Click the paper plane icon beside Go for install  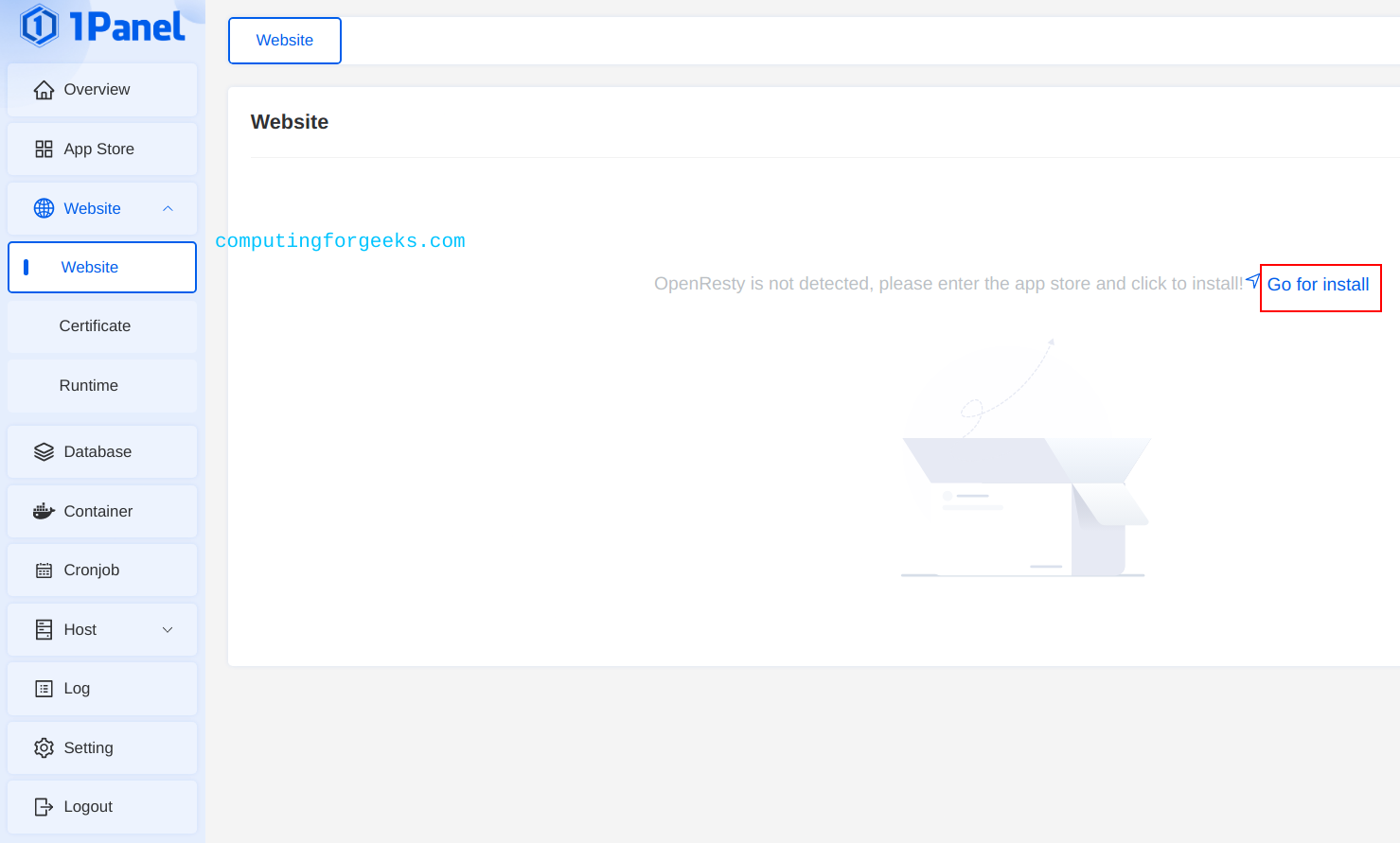tap(1253, 280)
